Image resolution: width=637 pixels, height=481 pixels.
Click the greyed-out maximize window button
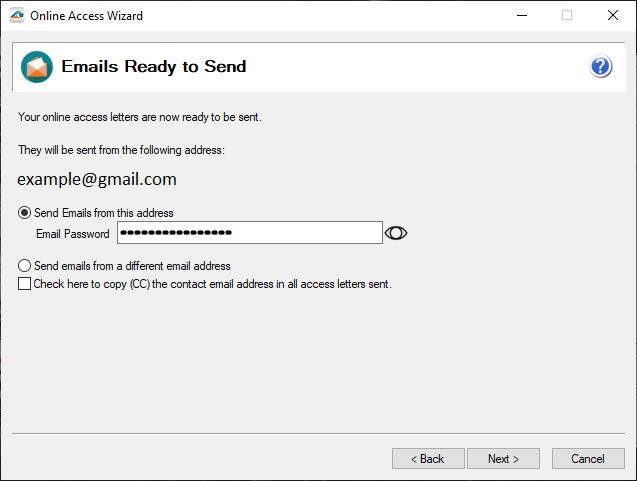click(567, 15)
